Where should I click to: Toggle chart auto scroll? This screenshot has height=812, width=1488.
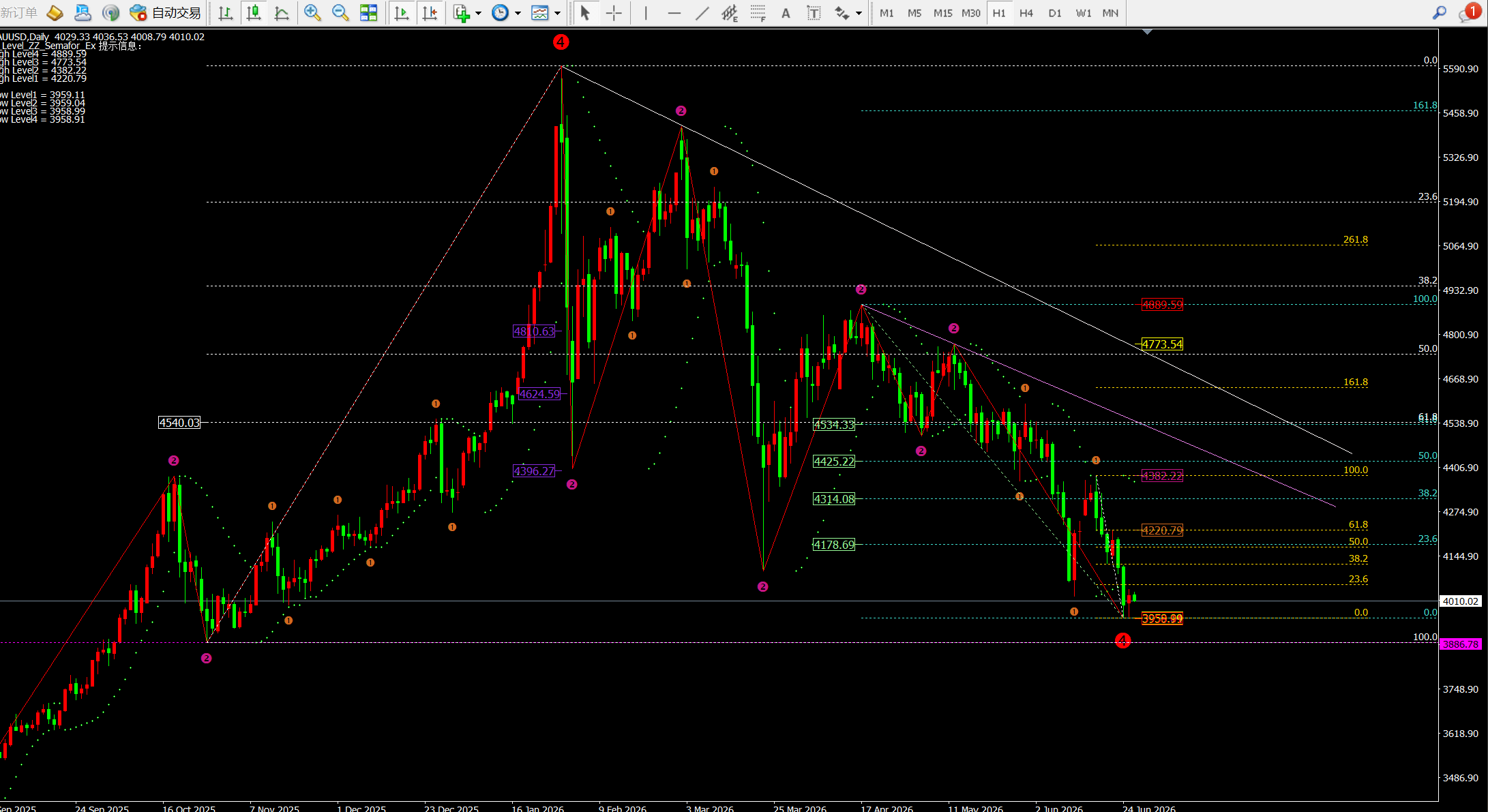(402, 12)
